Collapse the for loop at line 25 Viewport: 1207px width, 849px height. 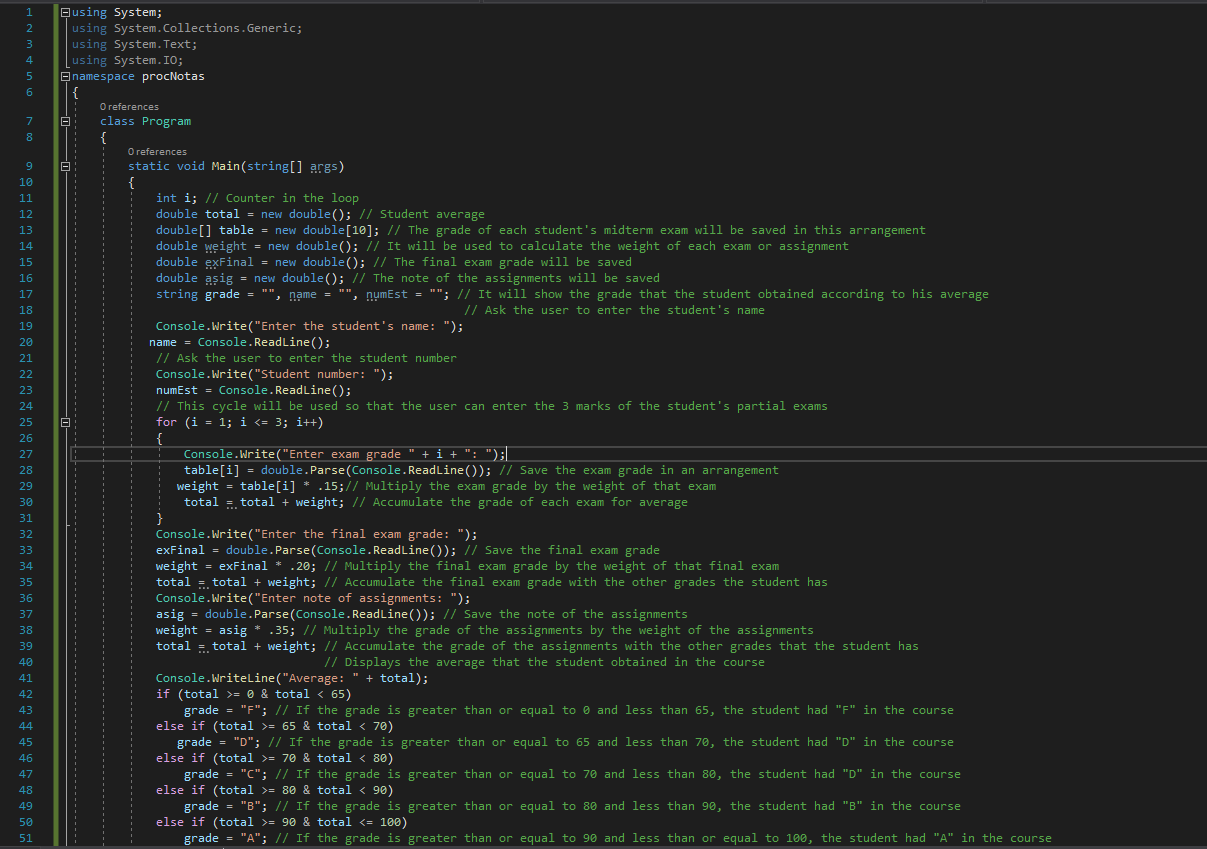pos(65,422)
